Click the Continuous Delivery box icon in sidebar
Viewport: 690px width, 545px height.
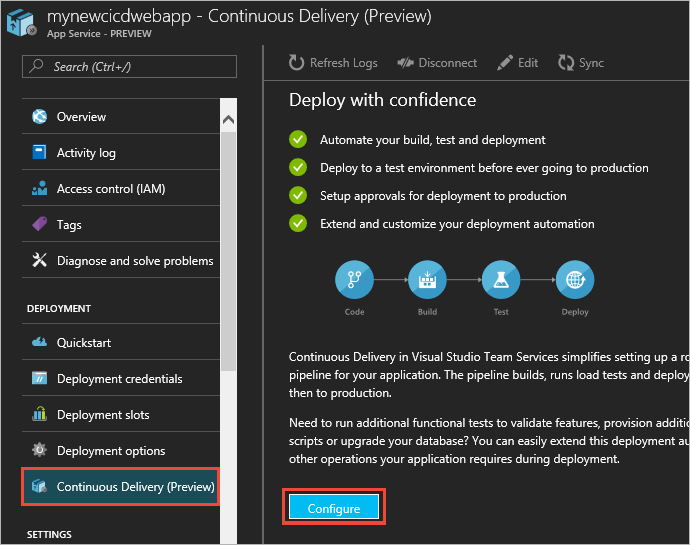[x=39, y=486]
